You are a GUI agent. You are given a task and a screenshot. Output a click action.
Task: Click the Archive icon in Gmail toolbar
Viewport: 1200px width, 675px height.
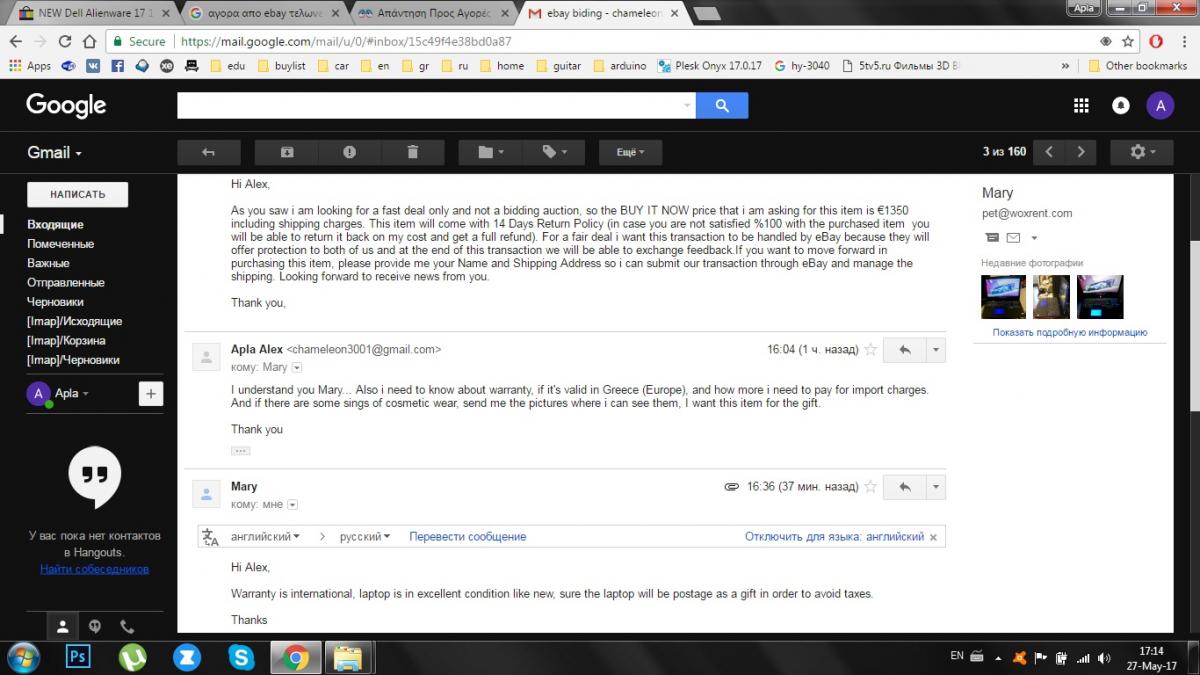coord(286,152)
